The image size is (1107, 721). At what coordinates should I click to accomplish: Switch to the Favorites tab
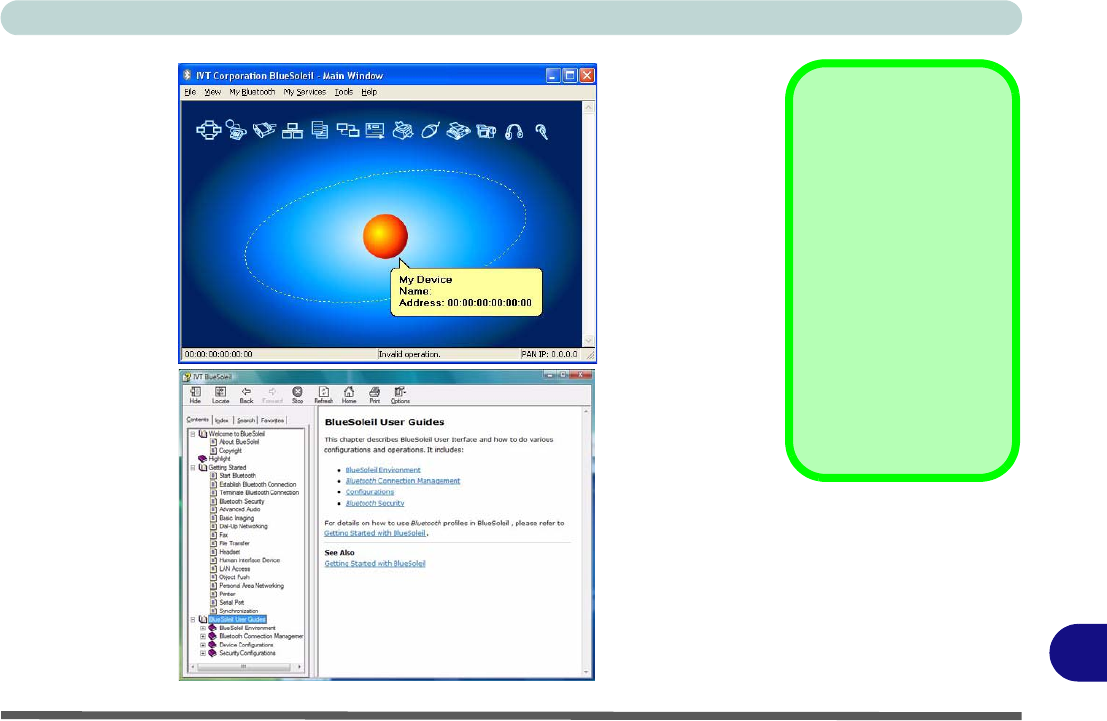[273, 420]
